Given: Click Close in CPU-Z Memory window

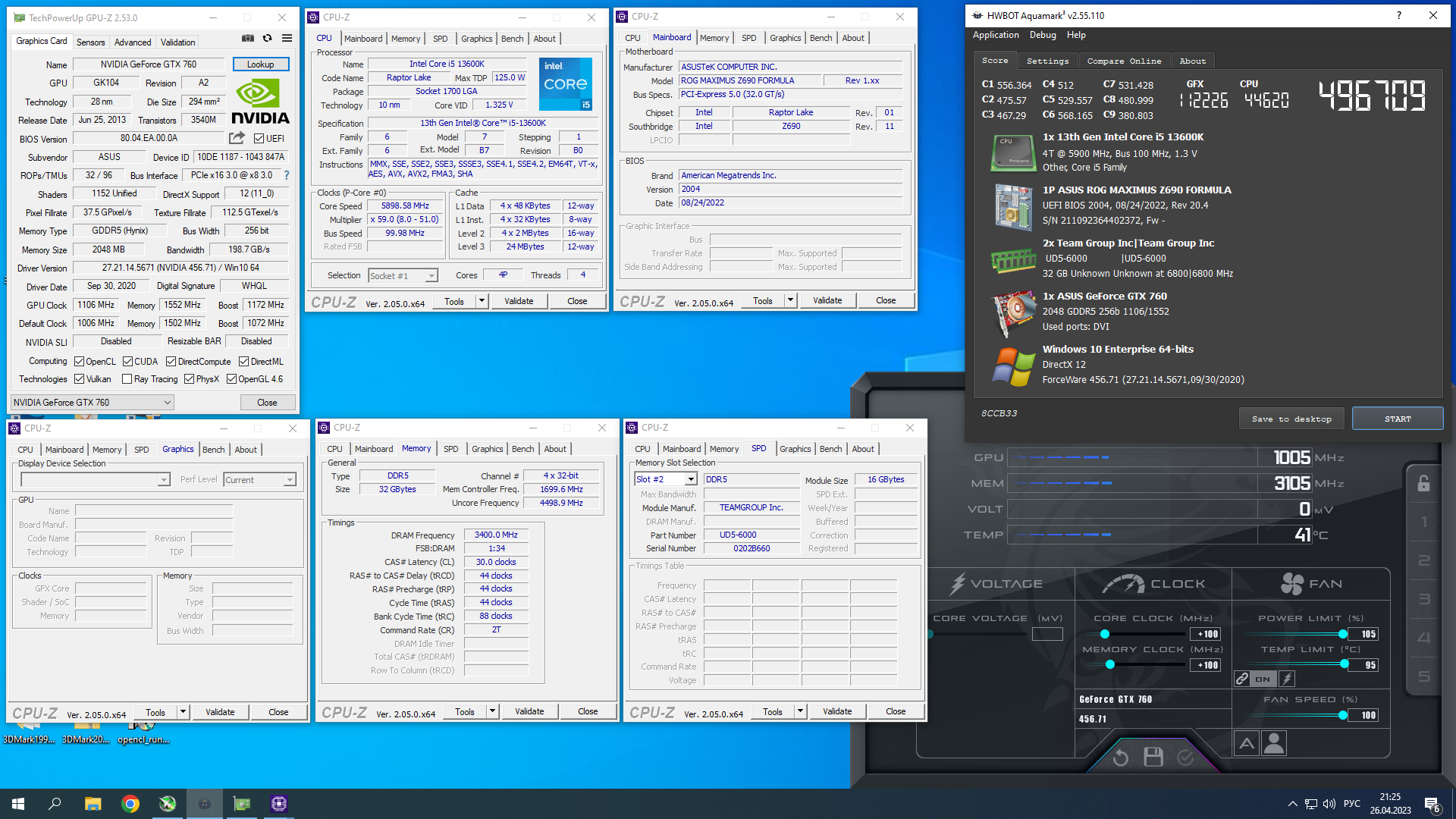Looking at the screenshot, I should pyautogui.click(x=588, y=711).
